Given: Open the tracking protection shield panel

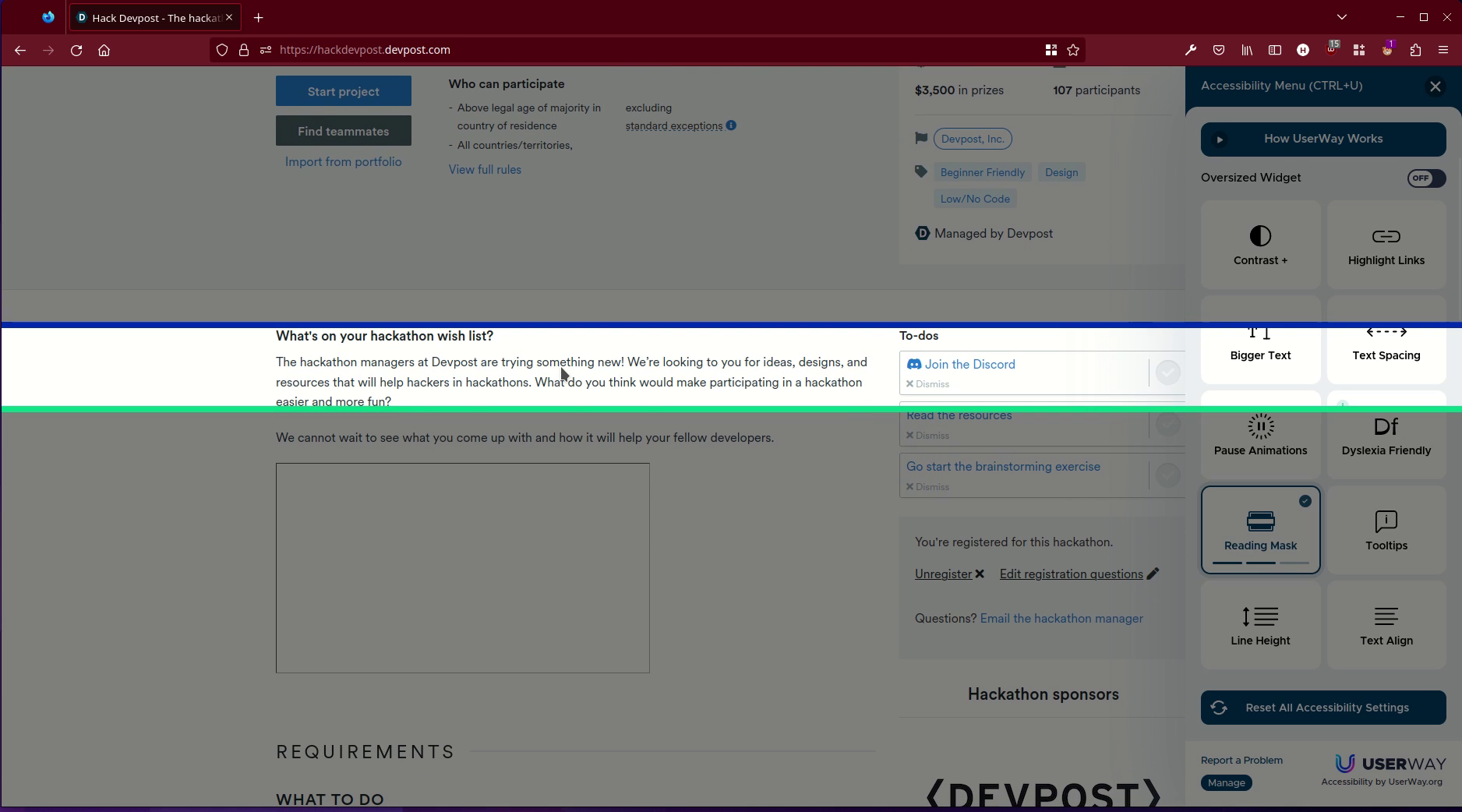Looking at the screenshot, I should coord(222,50).
